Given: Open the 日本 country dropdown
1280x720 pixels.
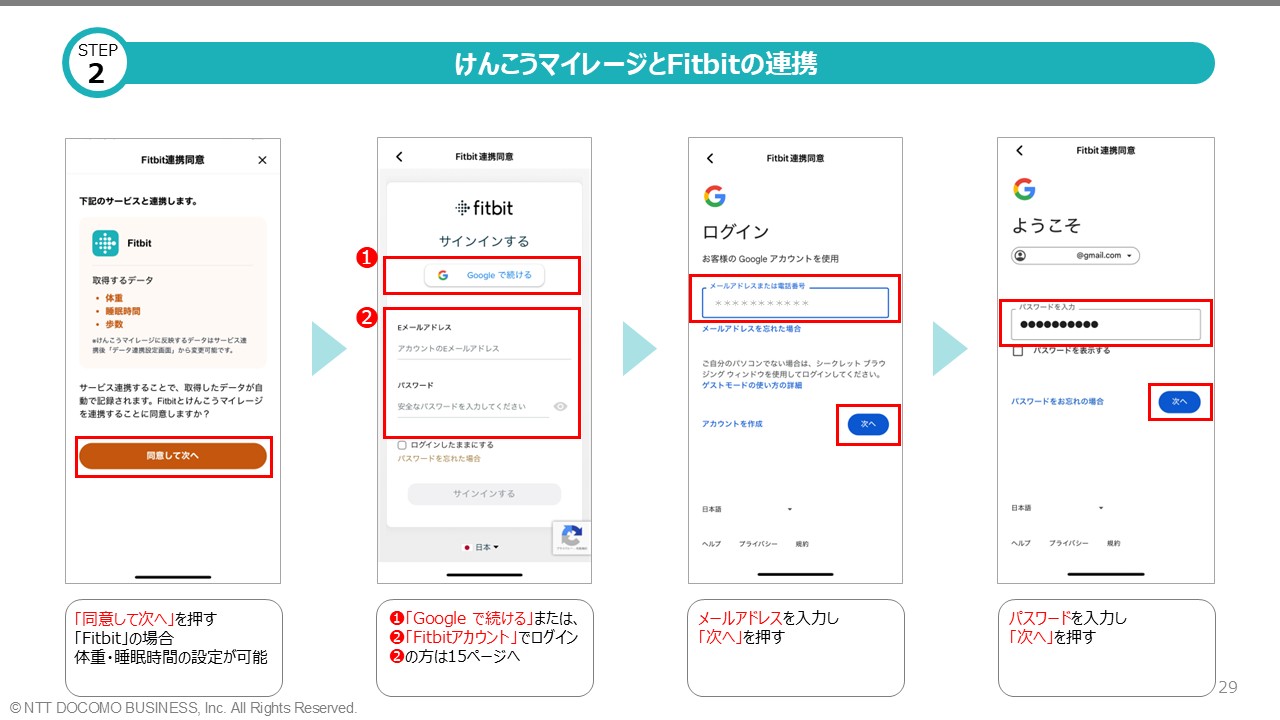Looking at the screenshot, I should [481, 547].
